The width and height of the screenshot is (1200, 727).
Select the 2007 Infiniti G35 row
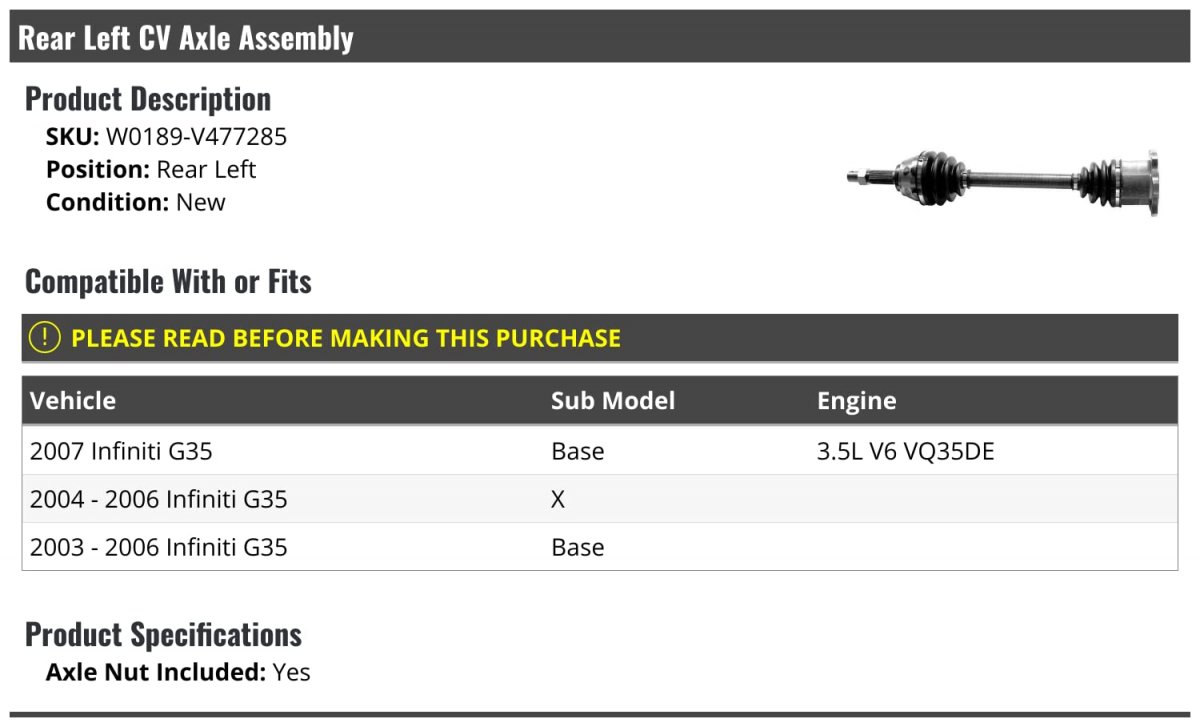coord(600,451)
